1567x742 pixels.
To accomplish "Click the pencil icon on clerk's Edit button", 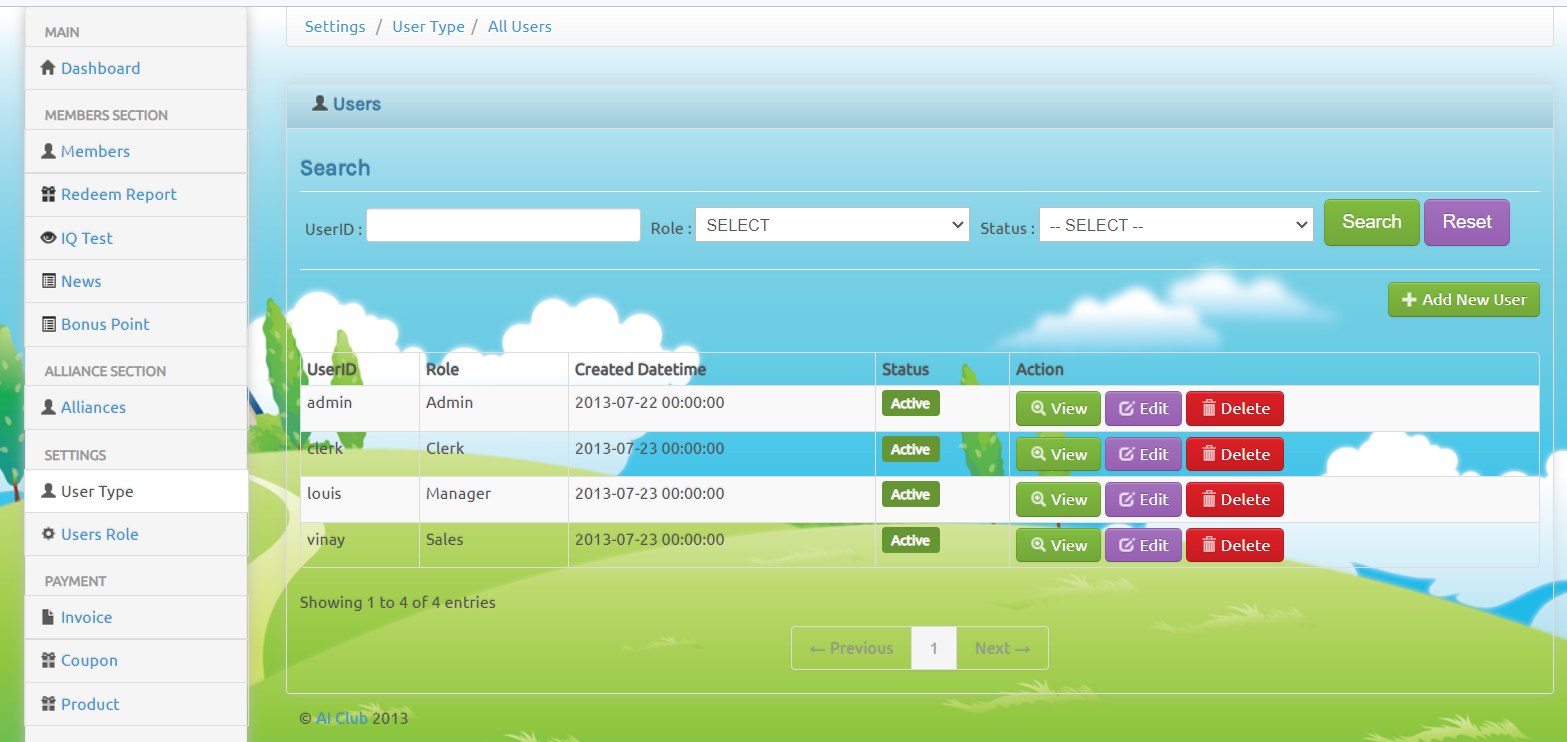I will point(1126,454).
